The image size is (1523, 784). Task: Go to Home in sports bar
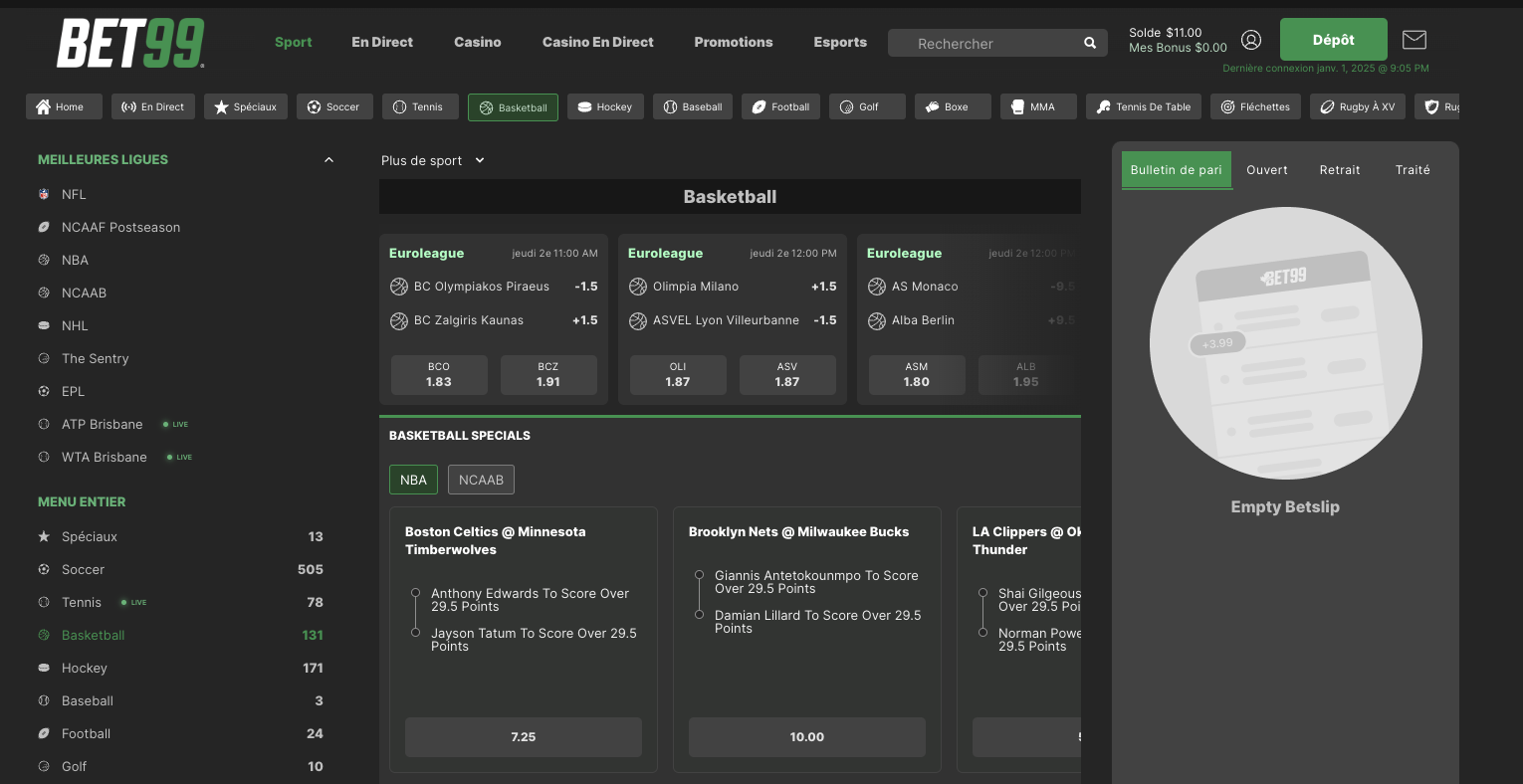click(64, 106)
